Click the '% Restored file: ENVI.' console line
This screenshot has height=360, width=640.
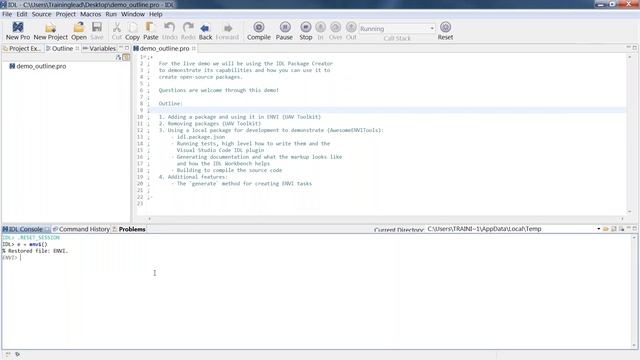35,251
